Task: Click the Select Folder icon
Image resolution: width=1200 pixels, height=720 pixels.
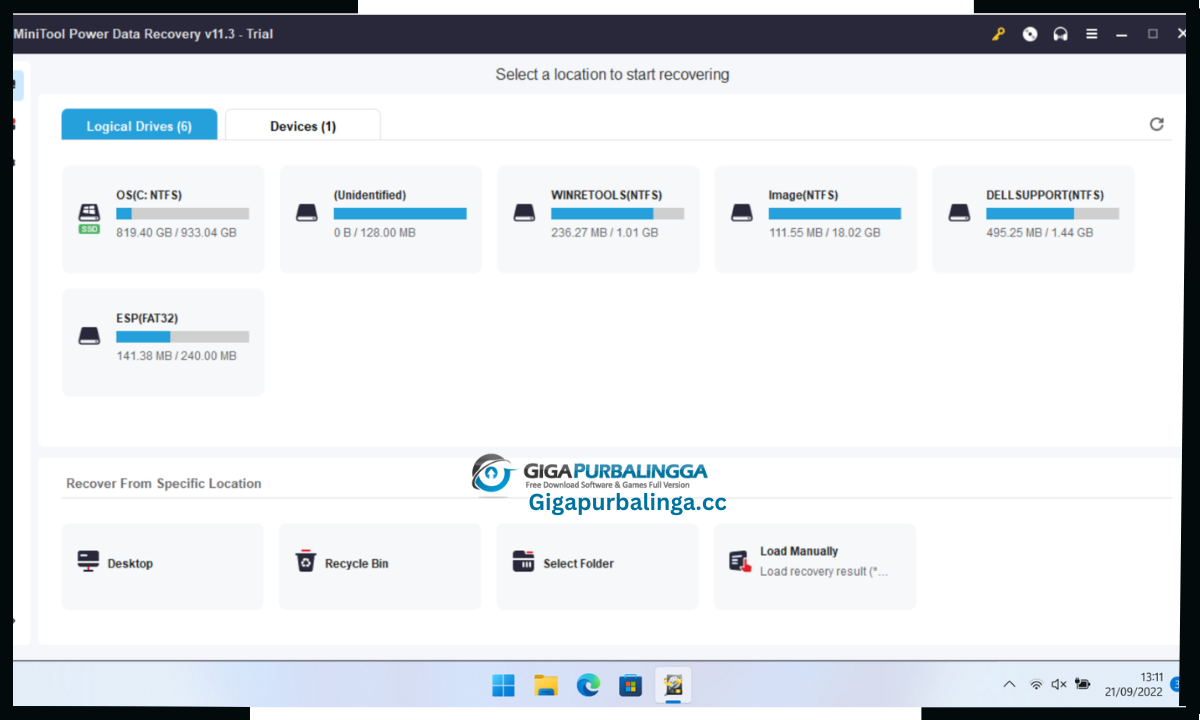Action: [x=523, y=561]
